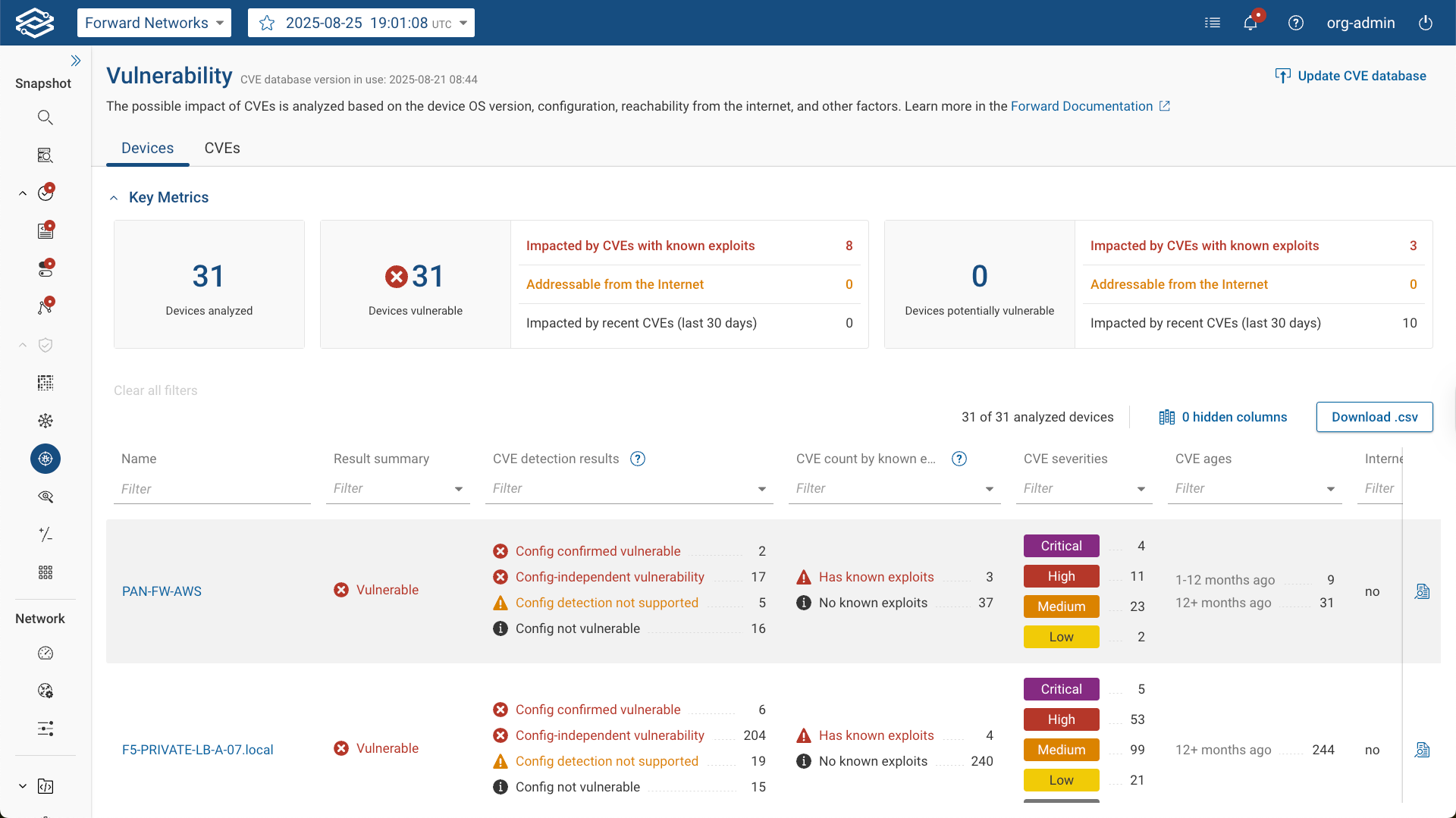This screenshot has height=818, width=1456.
Task: Click the CVE detection results help icon
Action: (x=638, y=459)
